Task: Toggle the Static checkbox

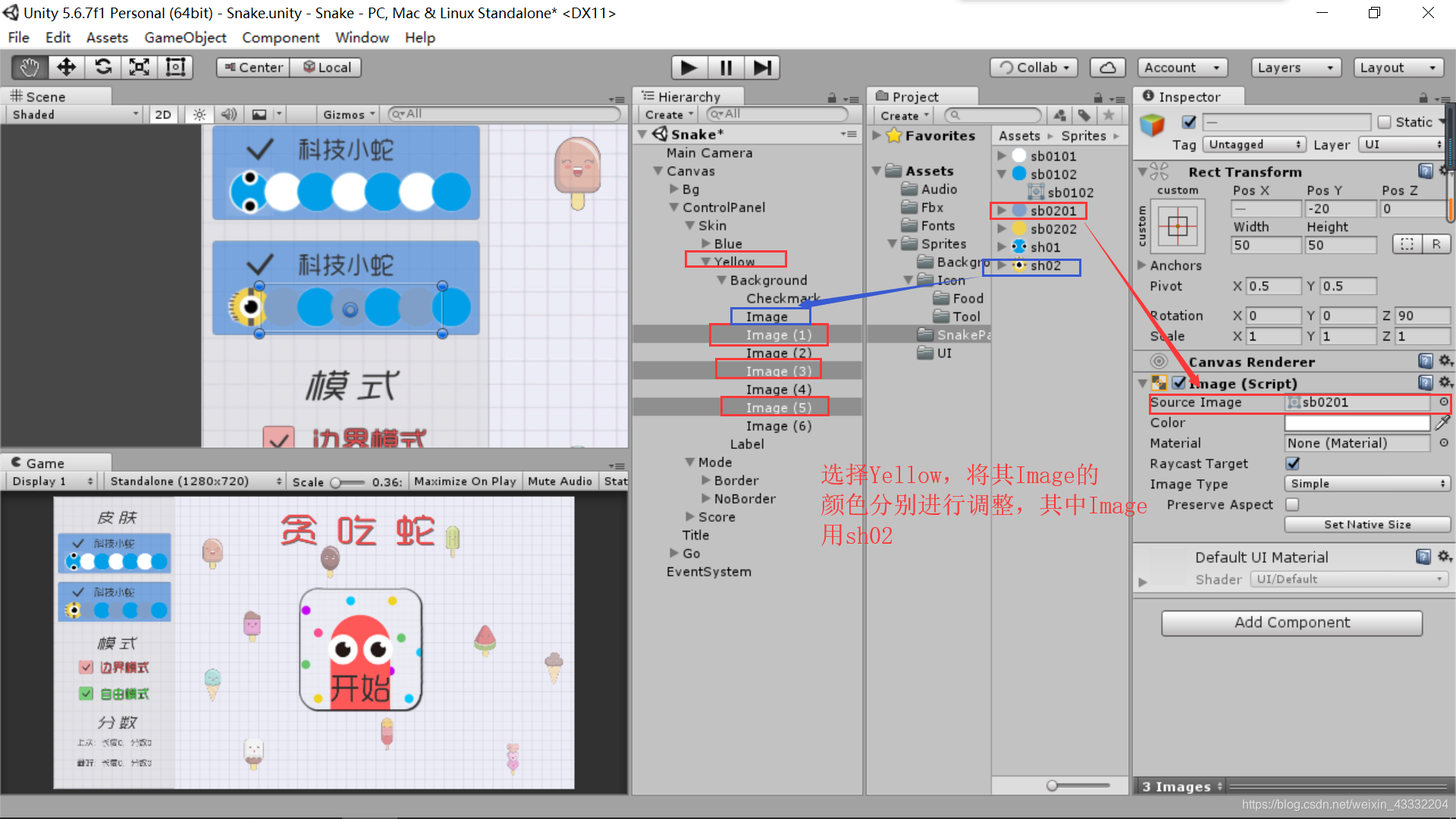Action: (1385, 122)
